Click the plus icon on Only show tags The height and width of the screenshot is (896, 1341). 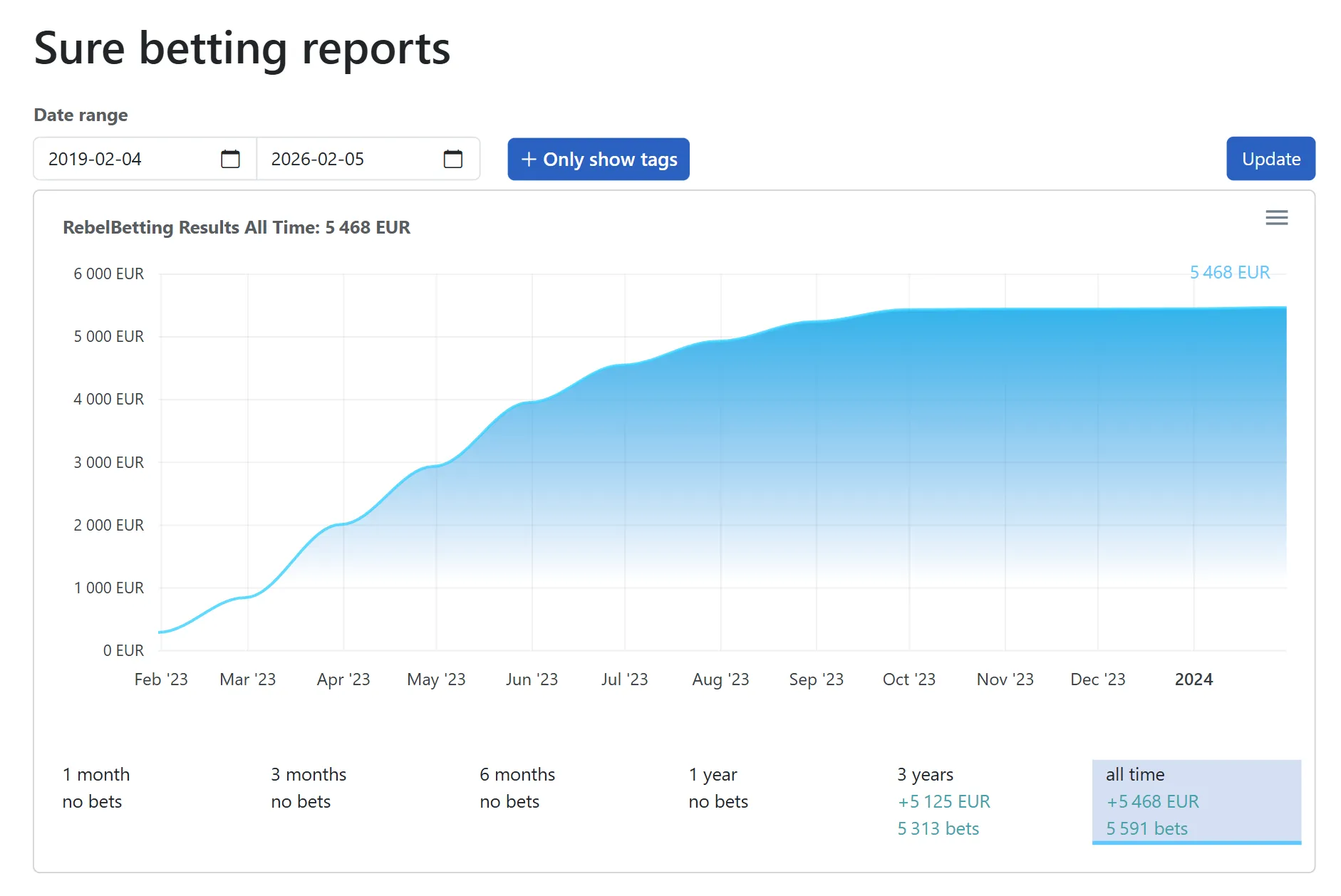528,159
